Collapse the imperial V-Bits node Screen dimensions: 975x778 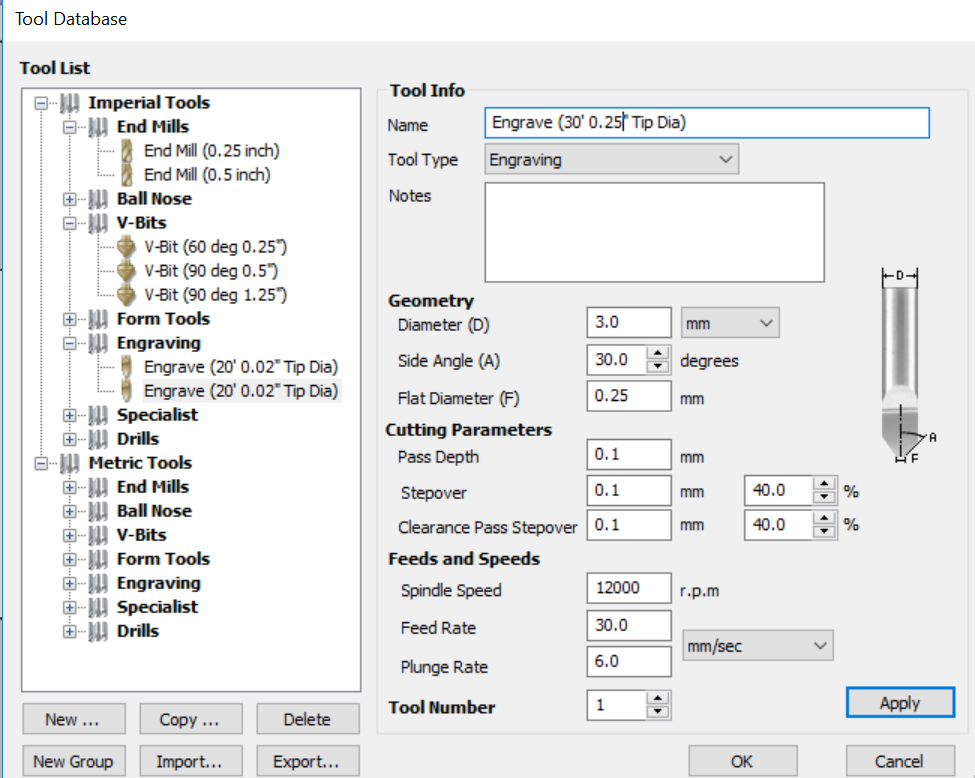point(70,223)
